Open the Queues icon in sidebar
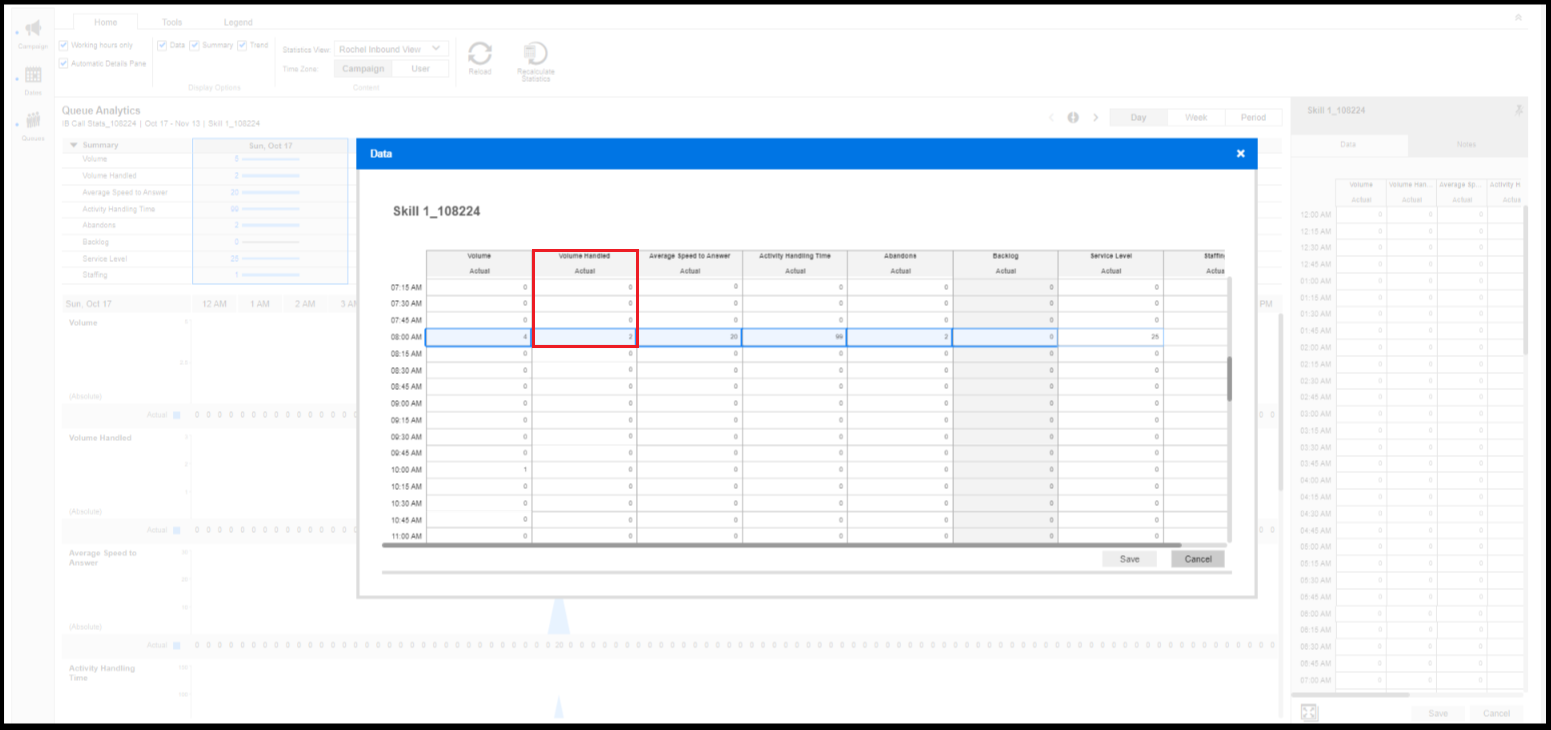This screenshot has width=1551, height=730. click(33, 120)
